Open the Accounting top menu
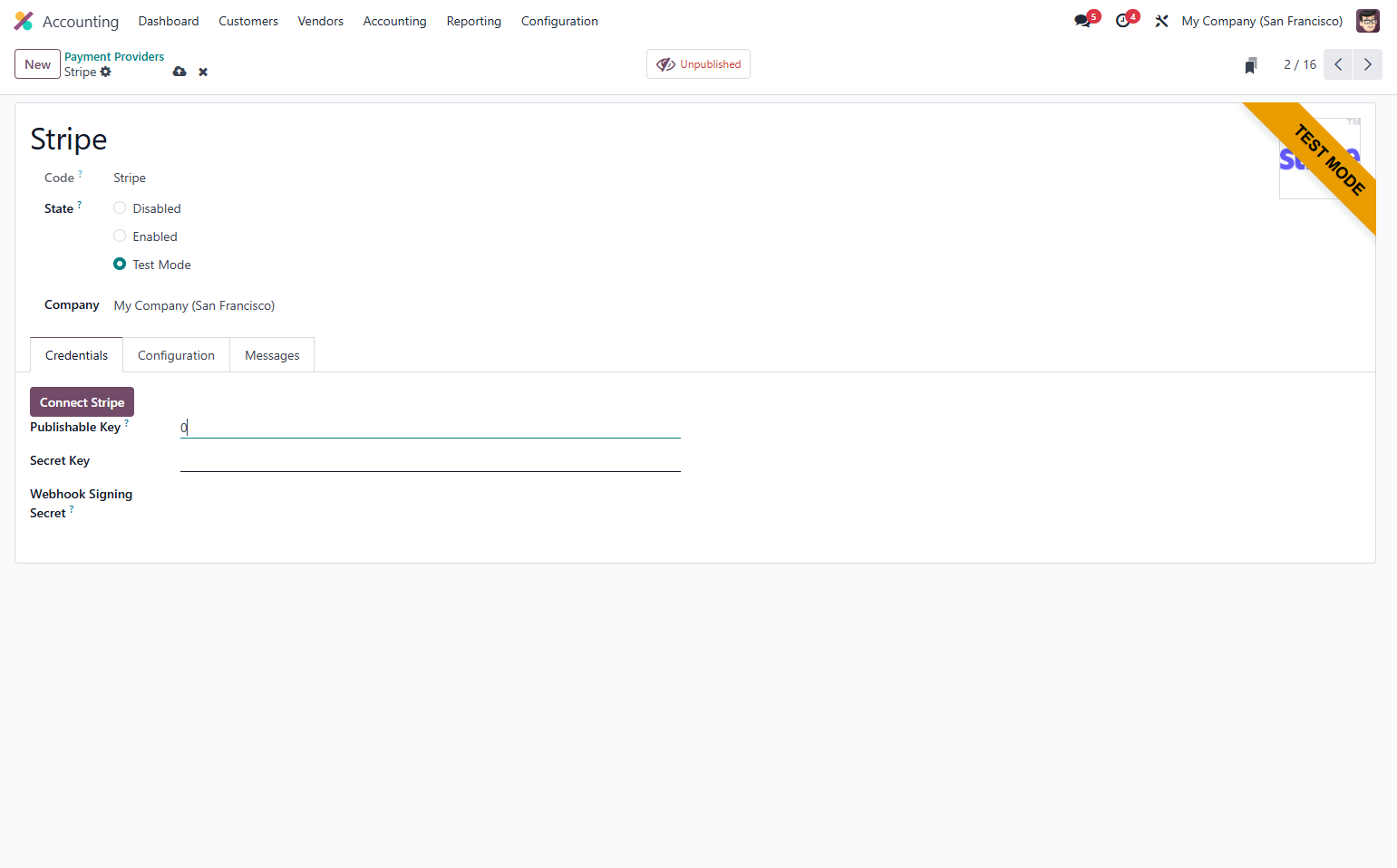1397x868 pixels. point(394,21)
